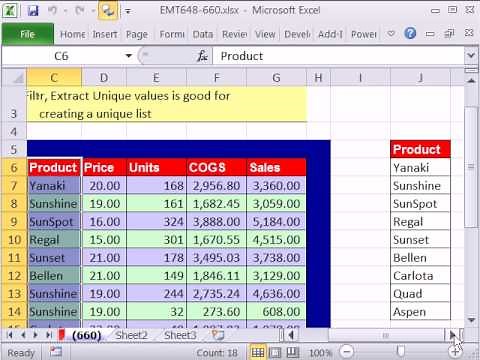The width and height of the screenshot is (480, 360).
Task: Open the View ribbon tab
Action: (265, 34)
